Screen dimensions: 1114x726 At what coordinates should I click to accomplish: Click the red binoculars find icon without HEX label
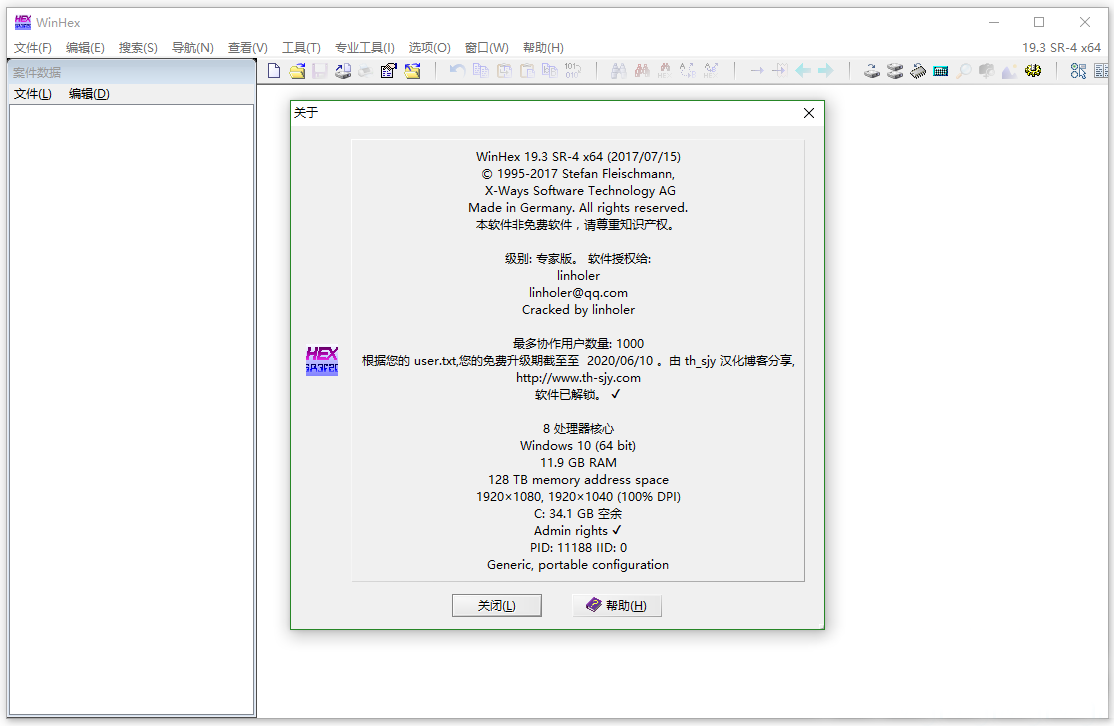click(642, 70)
